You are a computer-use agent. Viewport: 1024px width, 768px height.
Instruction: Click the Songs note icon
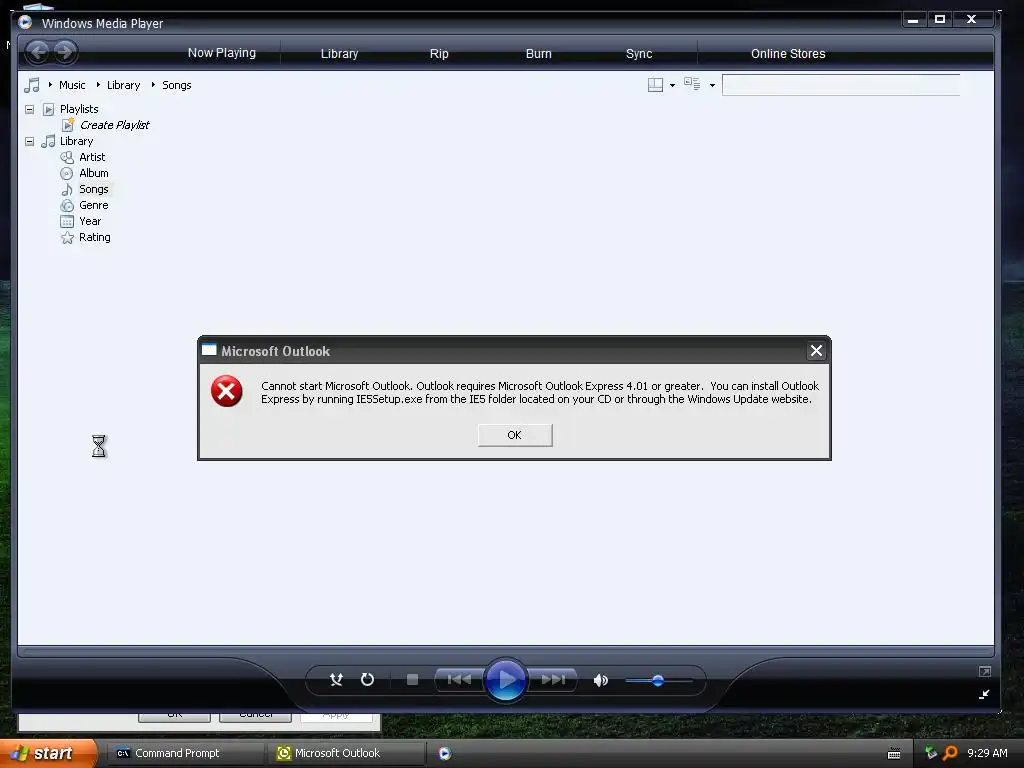coord(67,189)
